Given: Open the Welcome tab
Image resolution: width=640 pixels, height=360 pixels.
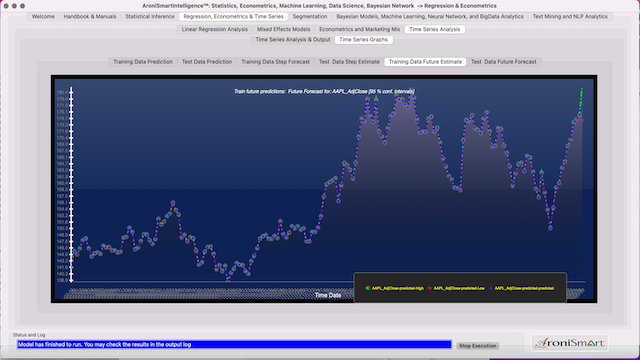Looking at the screenshot, I should pos(43,17).
